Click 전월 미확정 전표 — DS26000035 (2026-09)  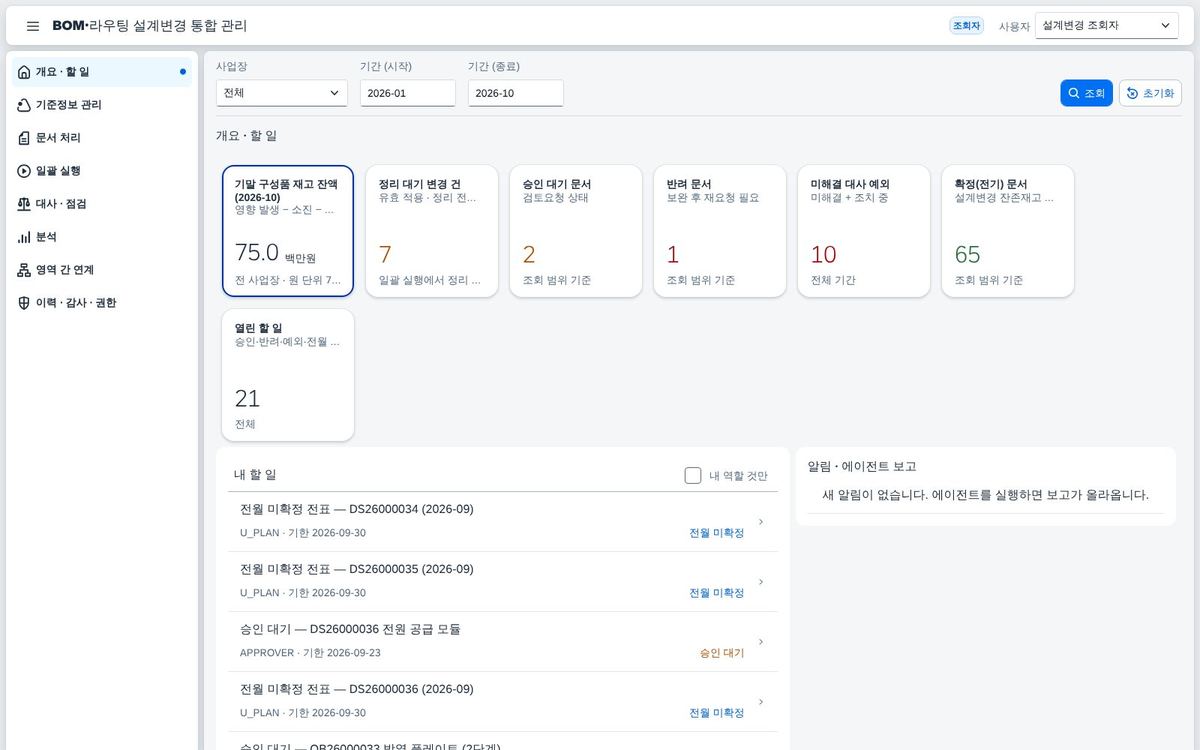(x=357, y=569)
